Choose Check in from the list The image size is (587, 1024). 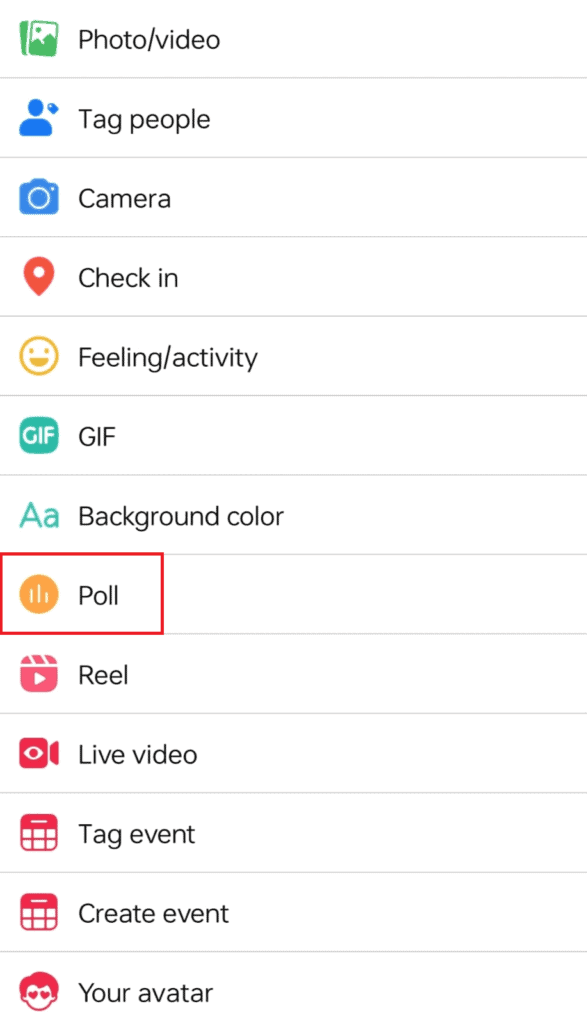click(x=128, y=277)
